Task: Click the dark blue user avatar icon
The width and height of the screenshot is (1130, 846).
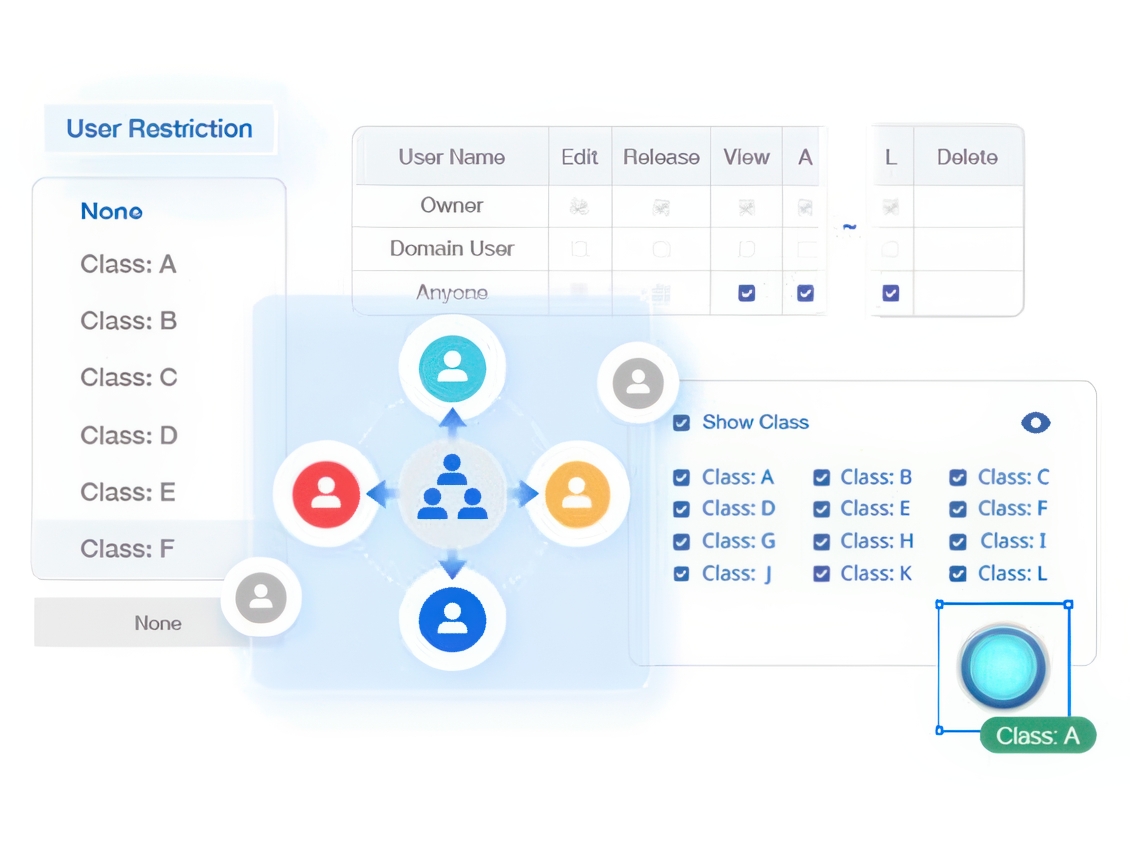Action: 452,619
